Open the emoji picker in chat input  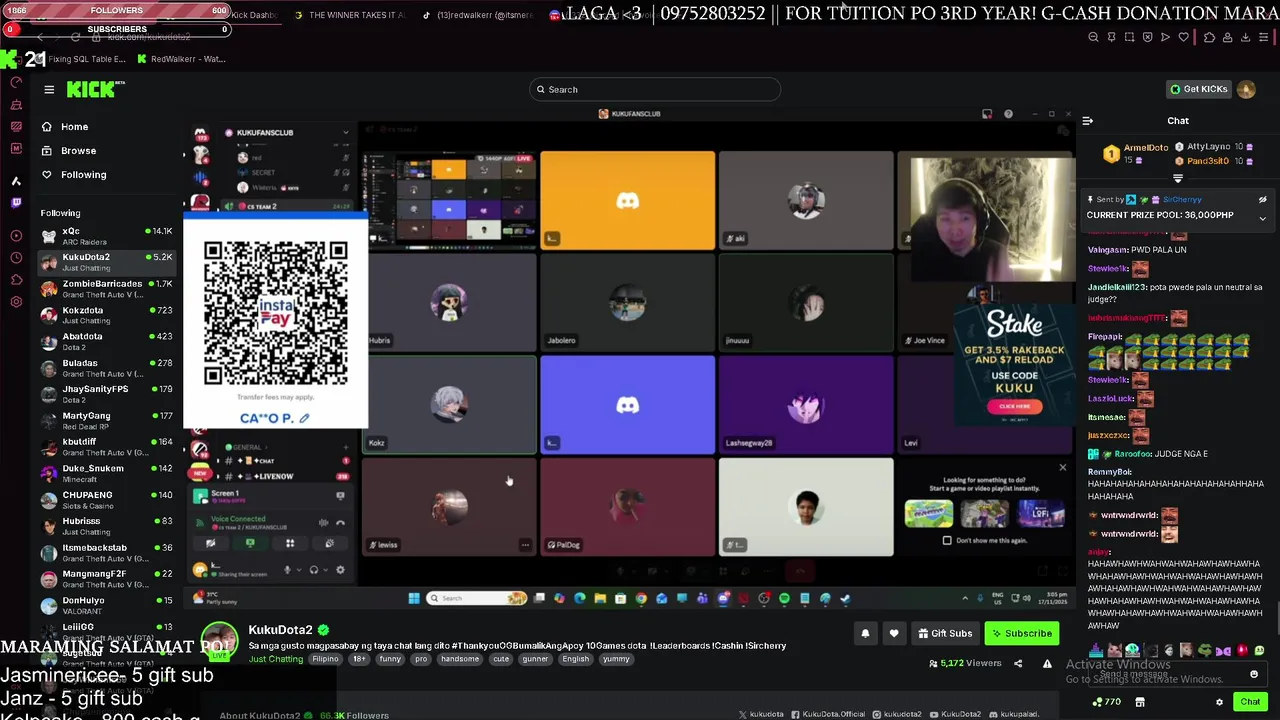pyautogui.click(x=1253, y=675)
